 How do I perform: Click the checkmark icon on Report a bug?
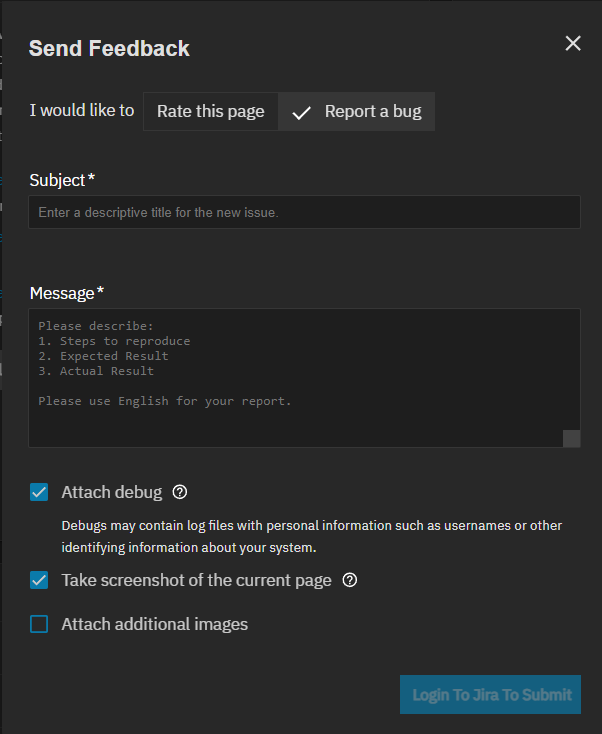point(301,112)
